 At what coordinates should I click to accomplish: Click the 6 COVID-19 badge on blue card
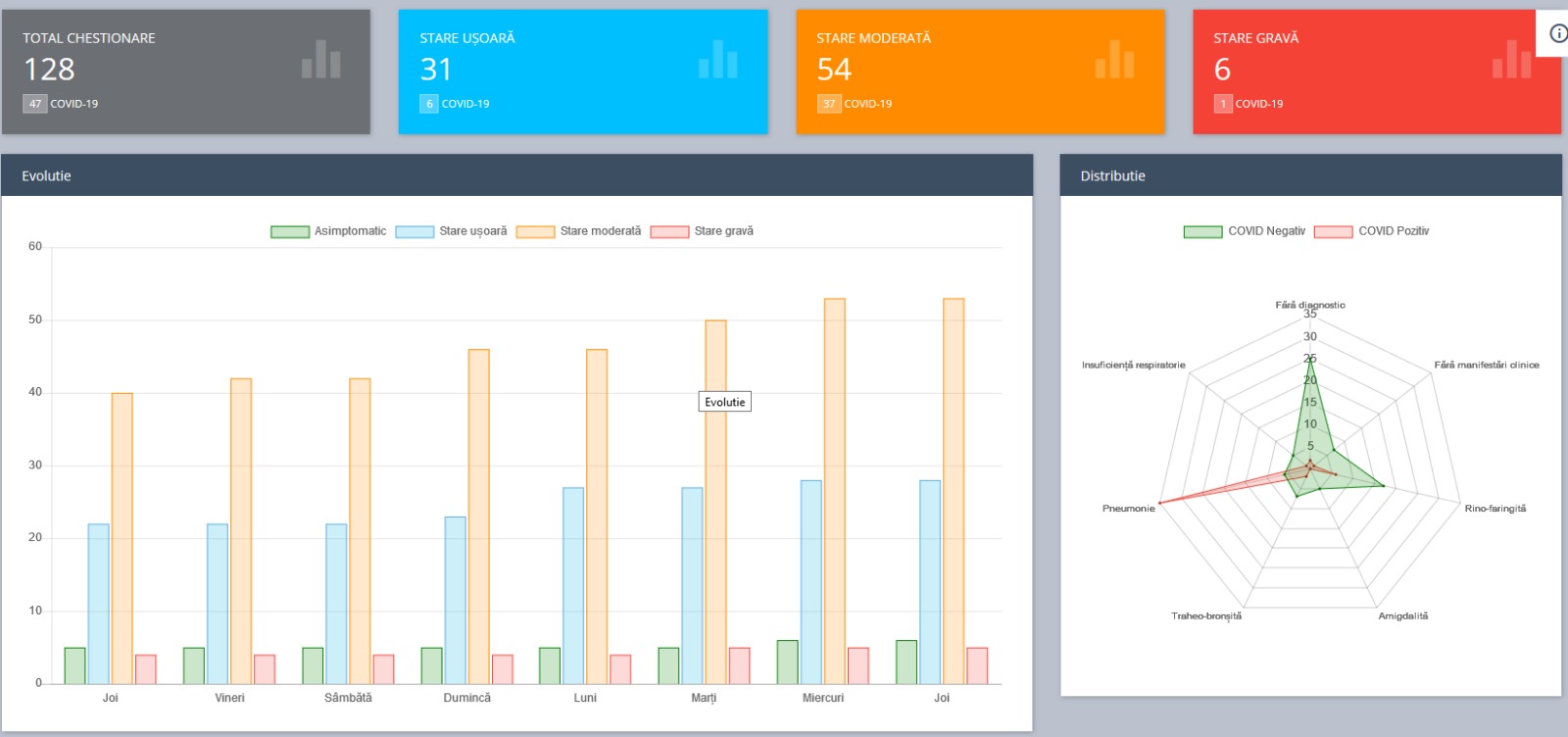click(x=455, y=104)
